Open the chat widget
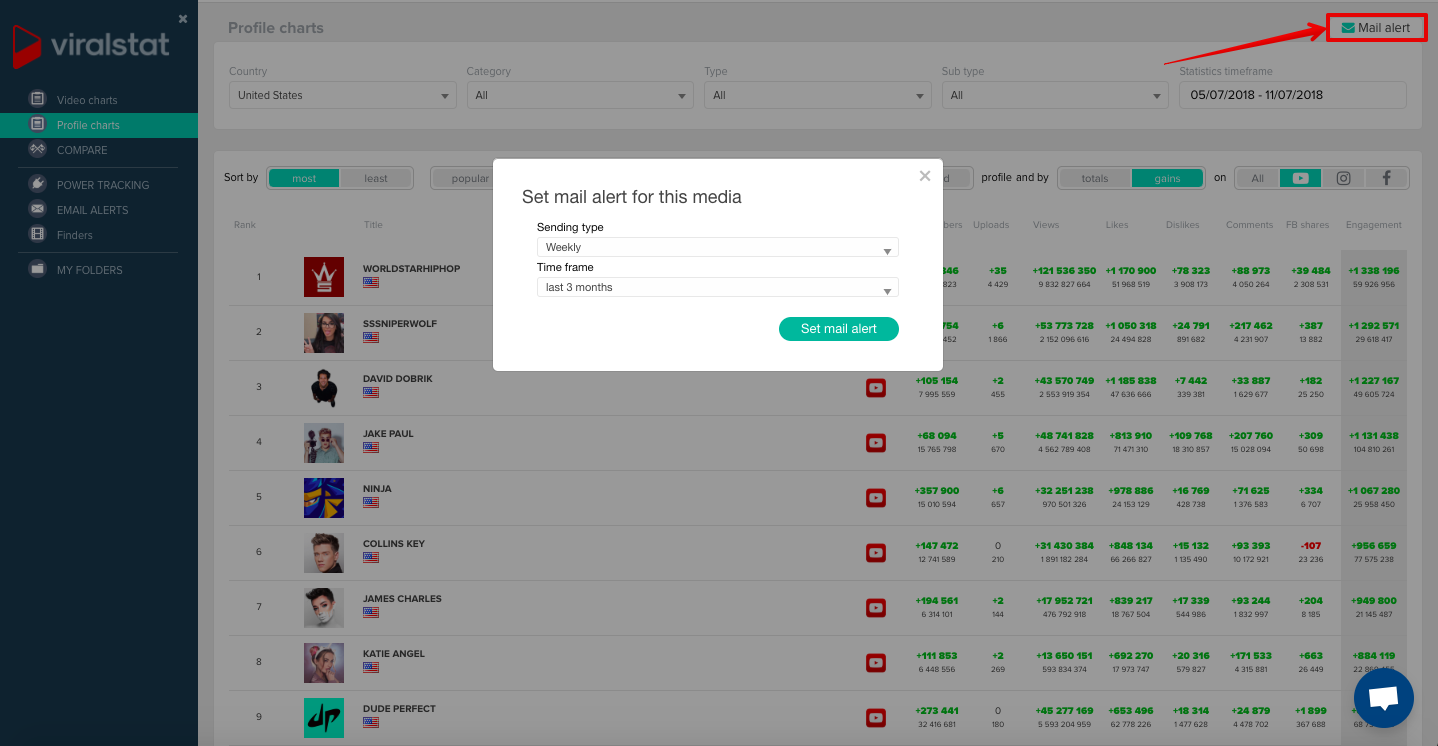This screenshot has height=746, width=1438. [1384, 698]
